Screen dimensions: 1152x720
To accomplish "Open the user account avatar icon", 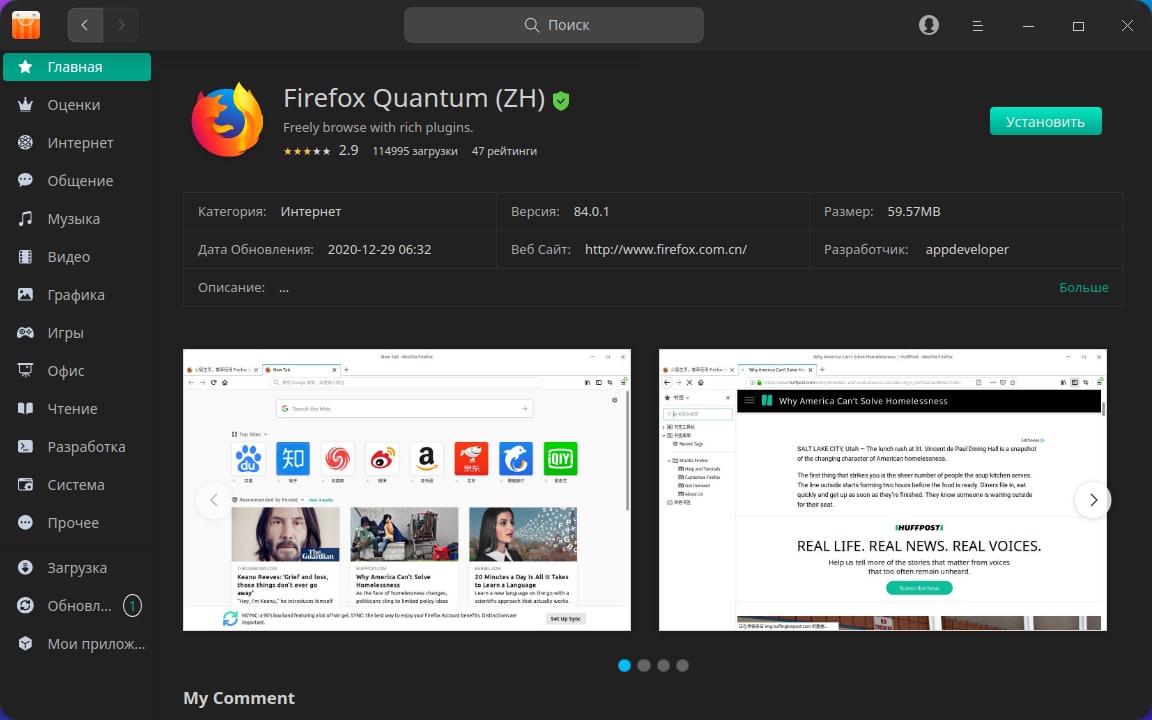I will tap(929, 25).
